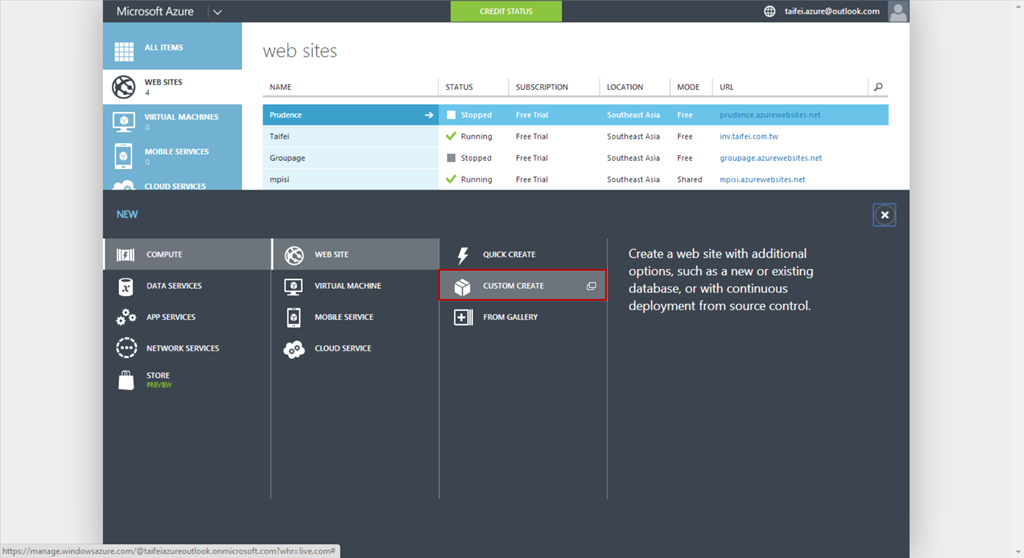The image size is (1024, 558).
Task: Close the New panel with X
Action: (x=884, y=215)
